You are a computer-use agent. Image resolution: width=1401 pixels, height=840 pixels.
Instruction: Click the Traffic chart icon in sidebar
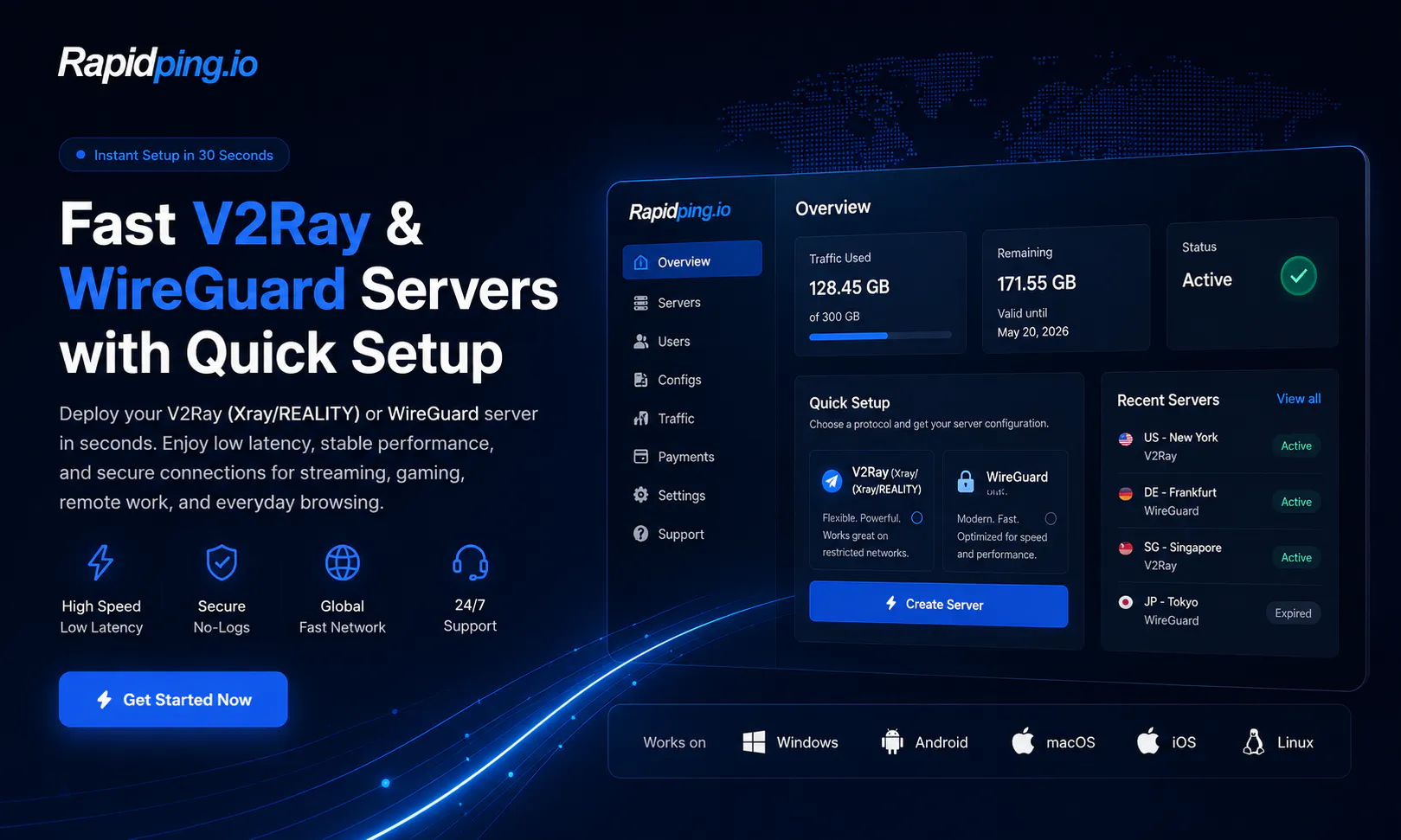641,419
